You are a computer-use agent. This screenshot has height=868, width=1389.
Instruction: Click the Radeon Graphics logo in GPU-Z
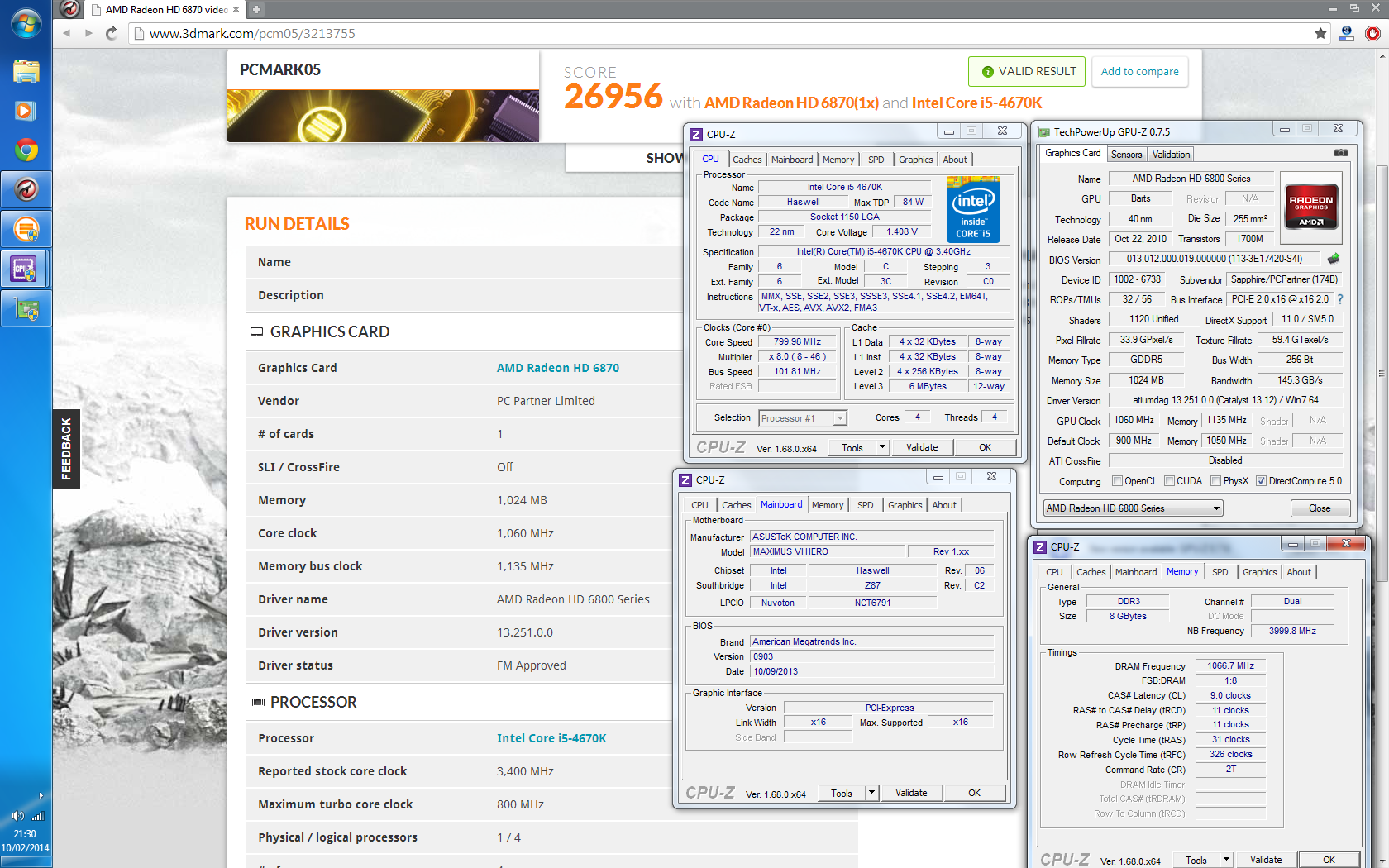point(1310,206)
